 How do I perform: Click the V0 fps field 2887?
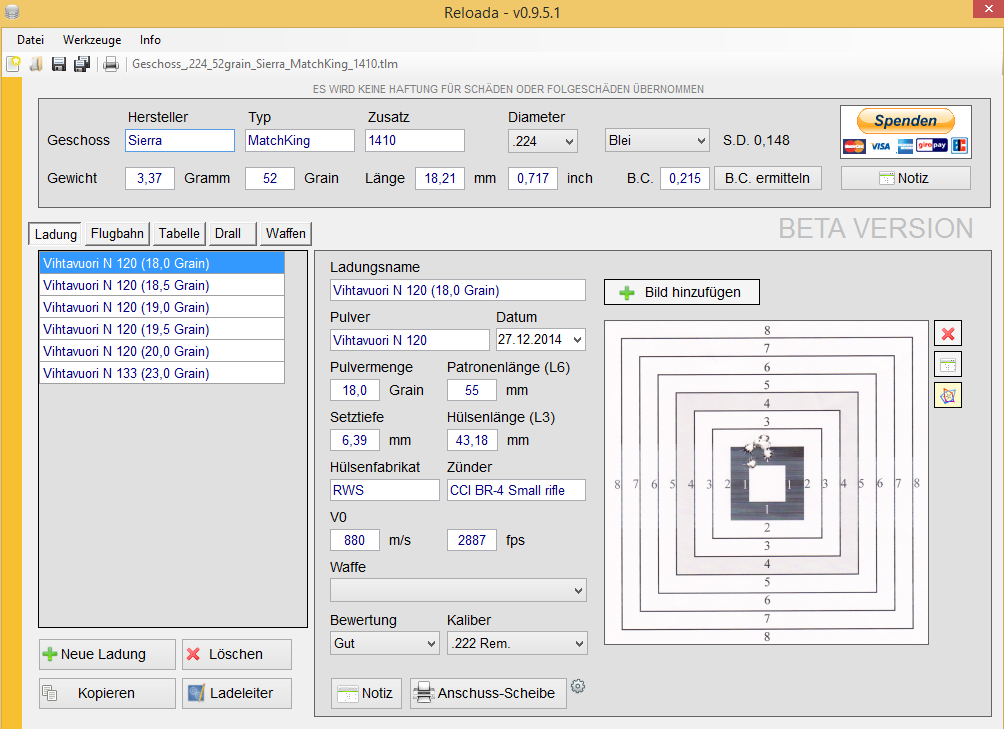[472, 540]
